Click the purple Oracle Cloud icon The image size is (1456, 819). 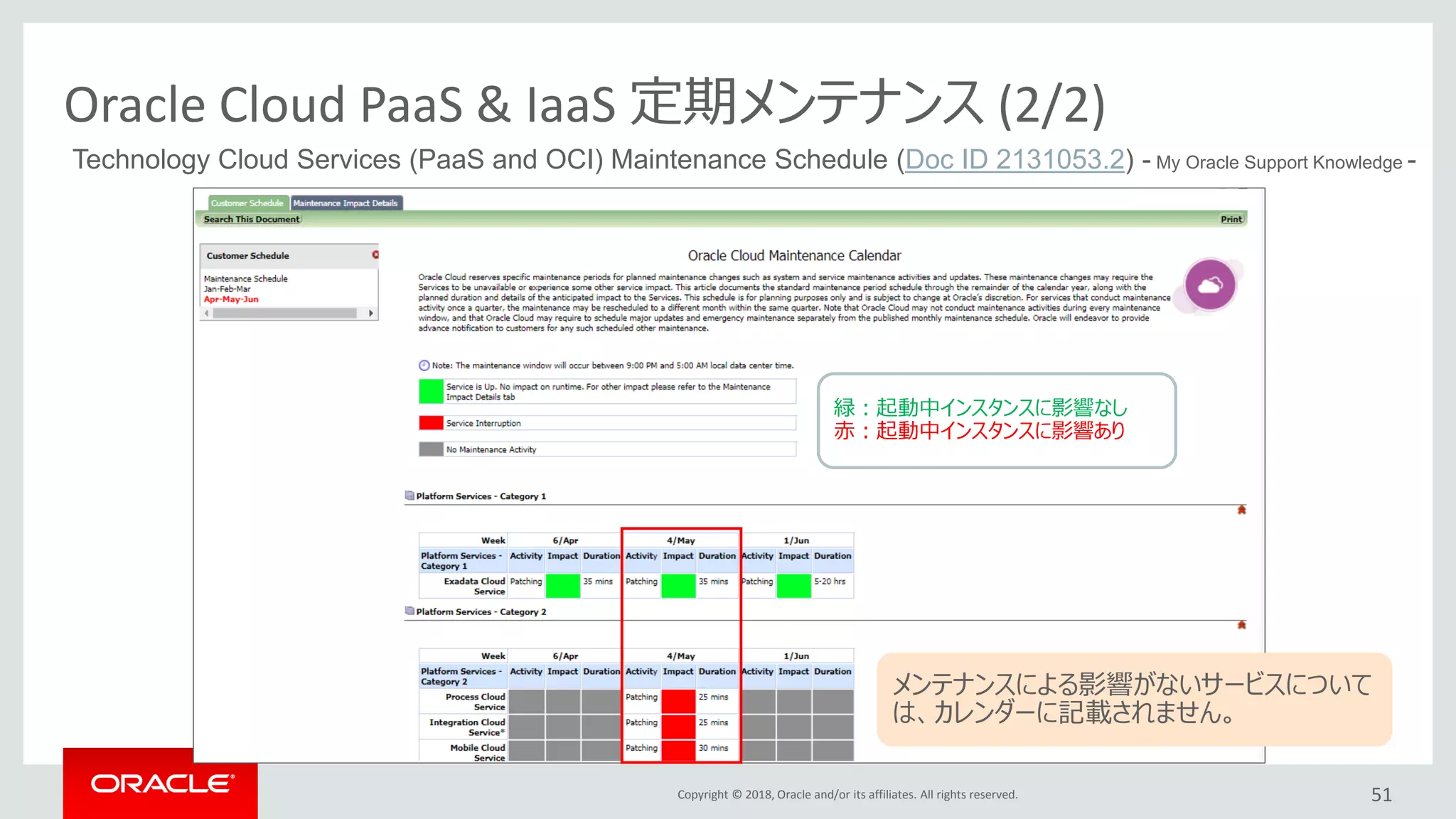click(x=1210, y=285)
